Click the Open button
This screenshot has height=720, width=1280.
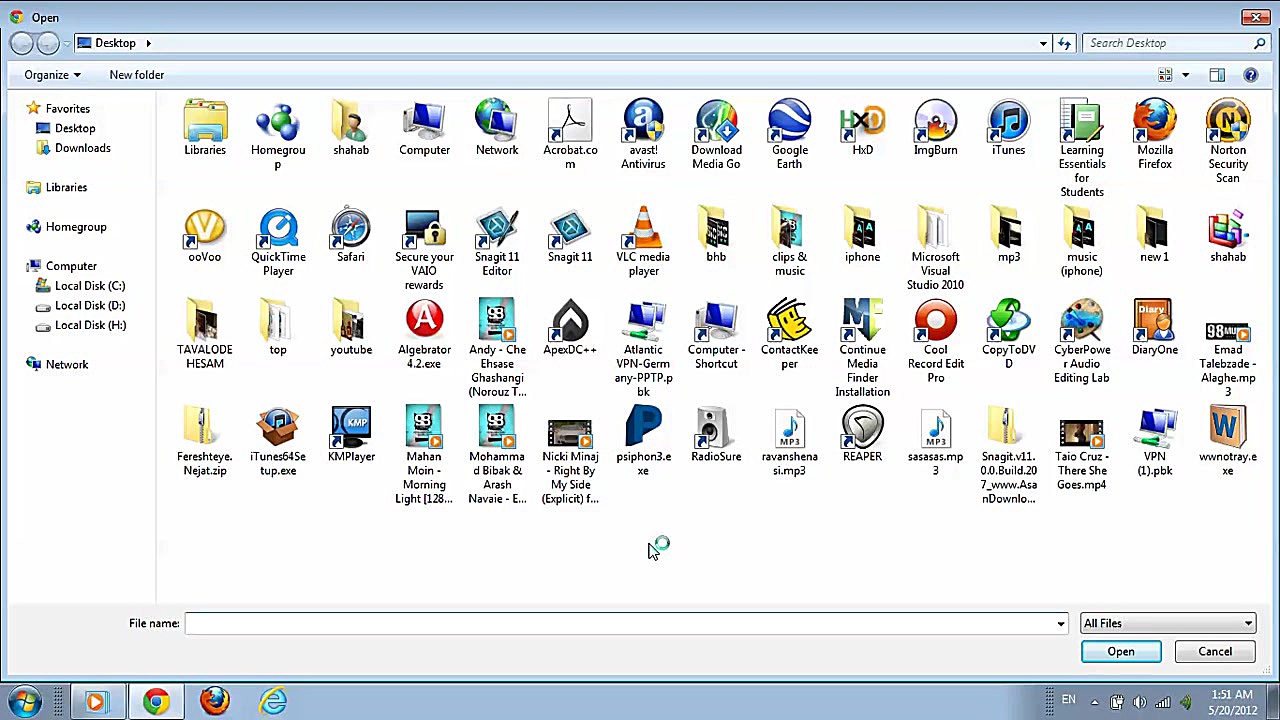(1121, 652)
